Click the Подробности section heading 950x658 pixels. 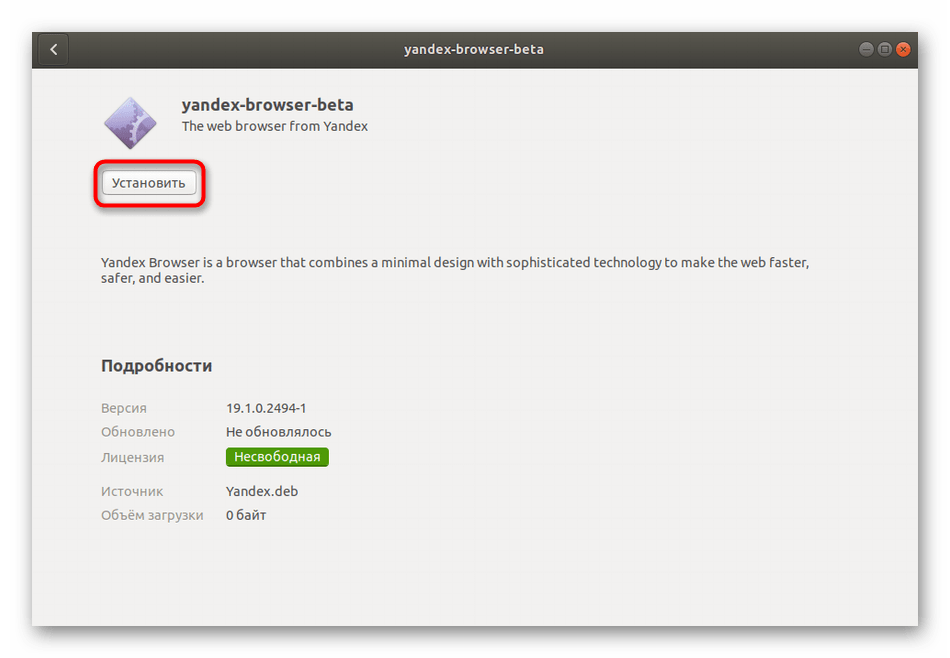pos(156,366)
